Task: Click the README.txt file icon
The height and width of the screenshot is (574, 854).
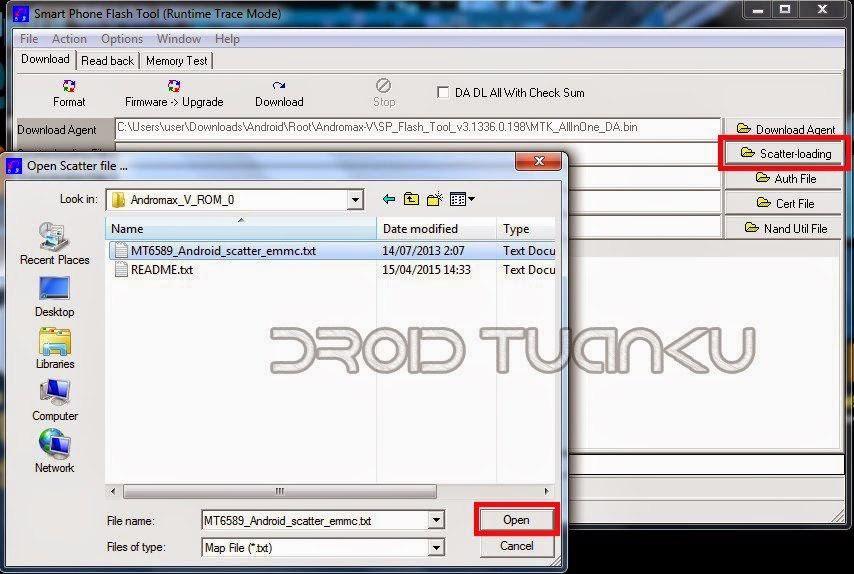Action: tap(121, 270)
